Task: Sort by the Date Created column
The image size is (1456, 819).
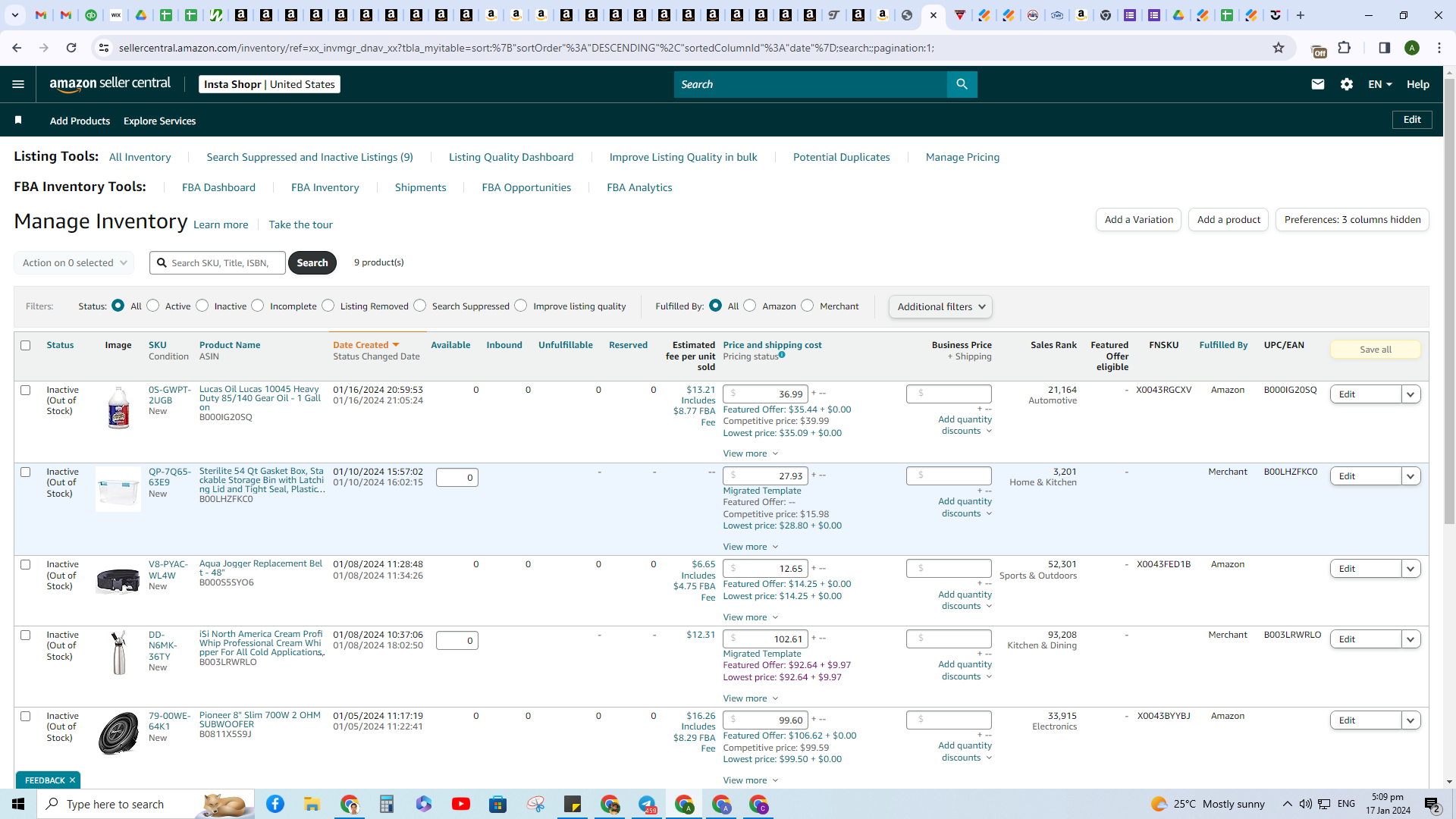Action: 366,345
